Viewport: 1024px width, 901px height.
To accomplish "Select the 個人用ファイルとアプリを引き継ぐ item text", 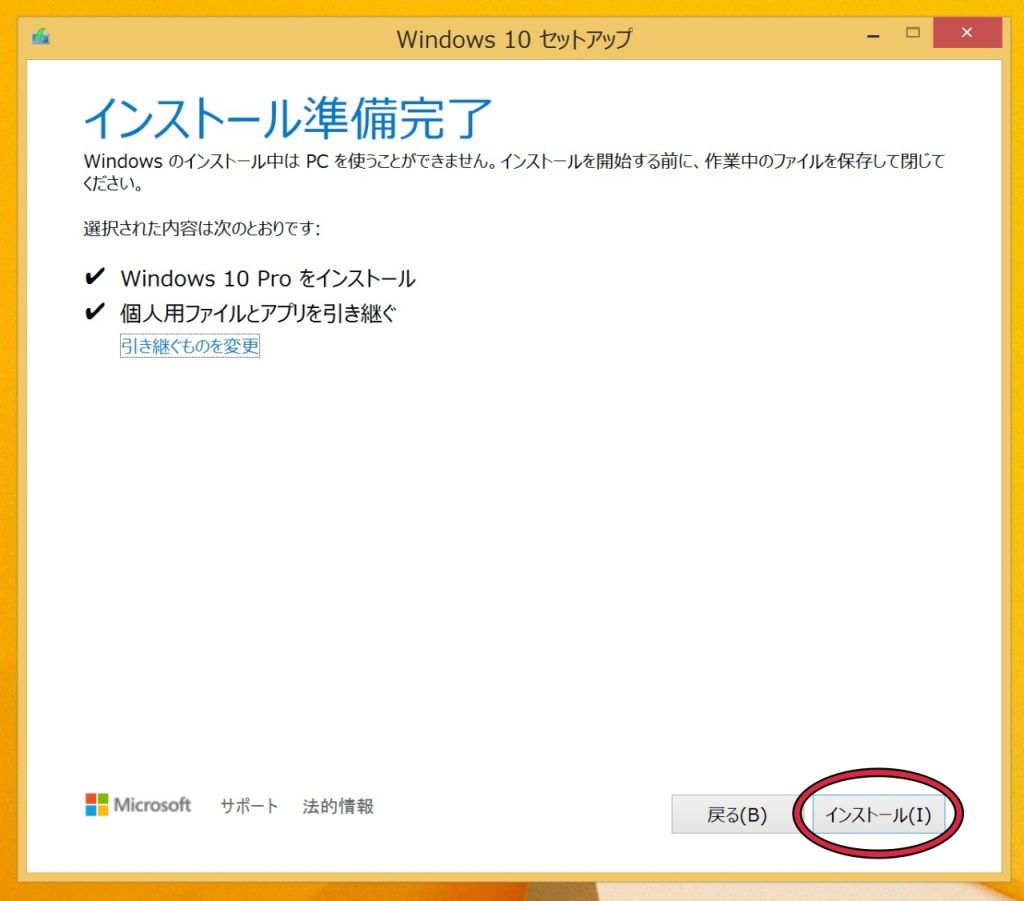I will (x=258, y=313).
